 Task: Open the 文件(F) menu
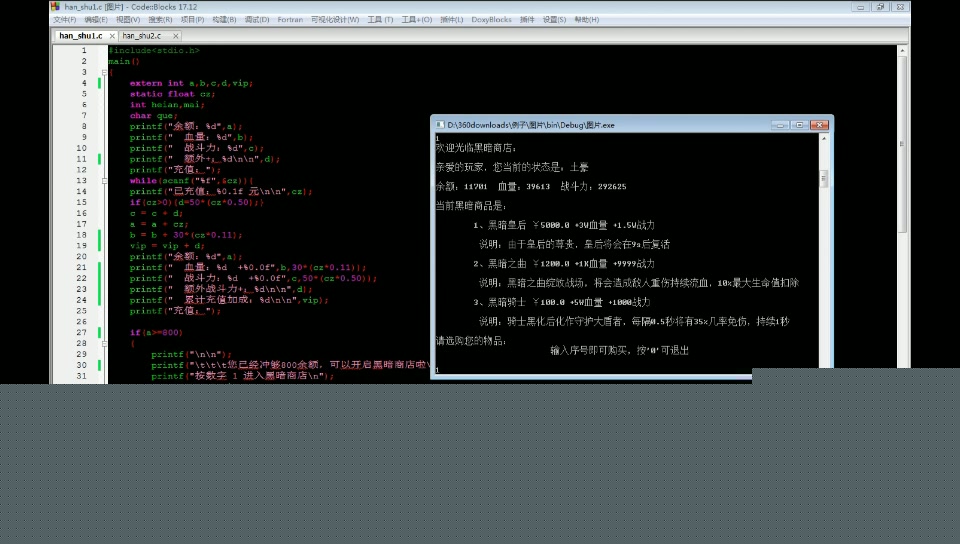64,19
